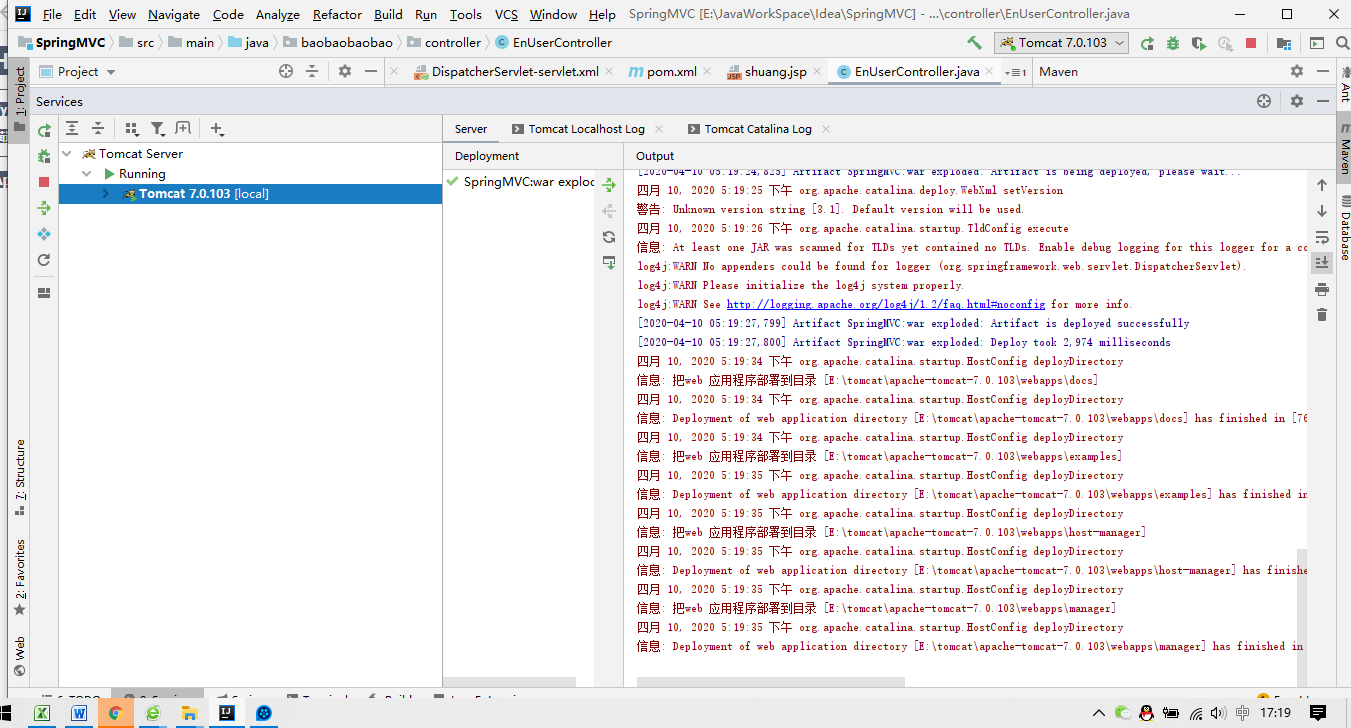The width and height of the screenshot is (1351, 728).
Task: Select SpringMVC:war exploded deployment item
Action: pyautogui.click(x=520, y=182)
